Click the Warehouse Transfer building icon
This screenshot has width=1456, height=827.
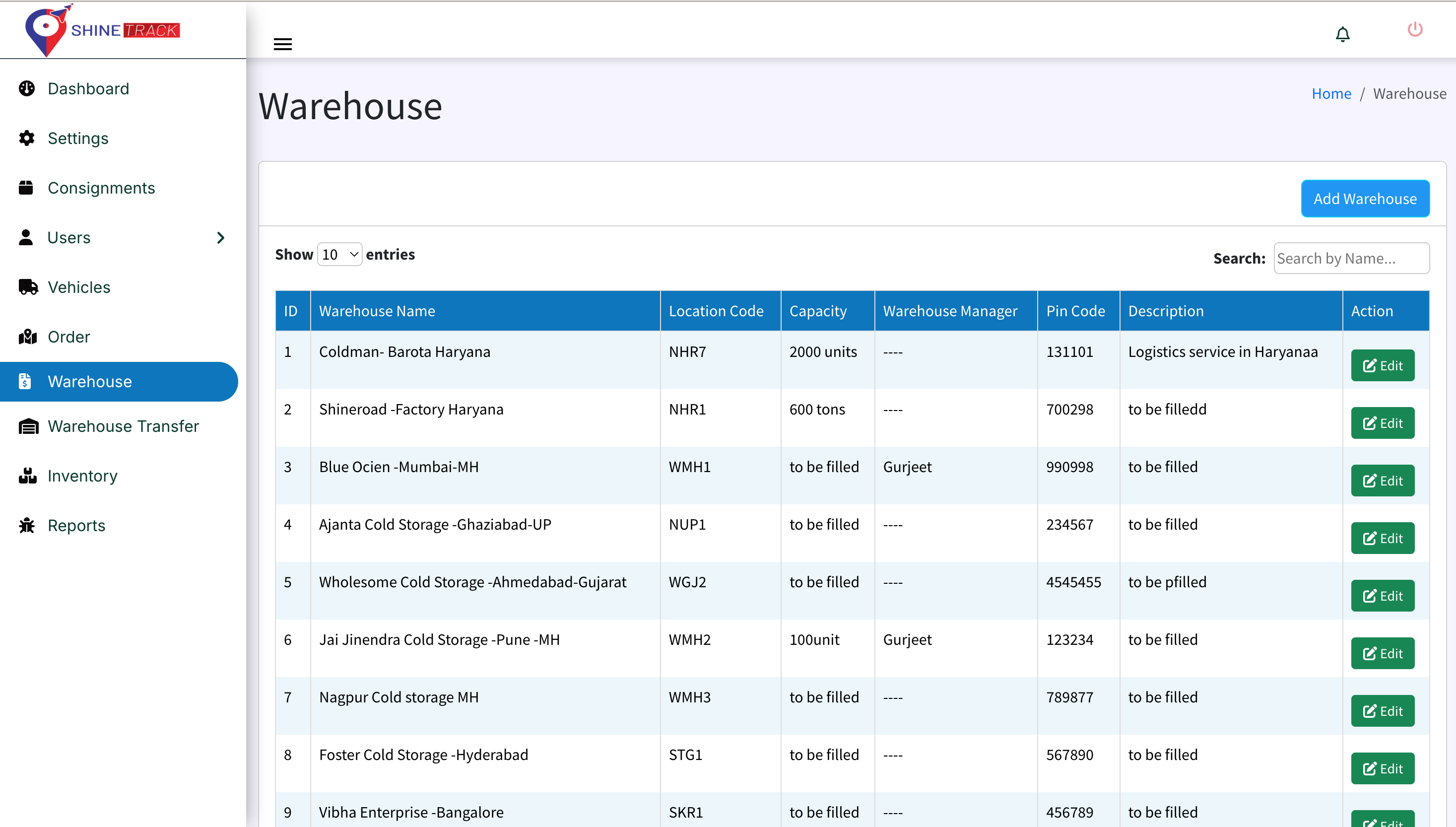pyautogui.click(x=28, y=426)
